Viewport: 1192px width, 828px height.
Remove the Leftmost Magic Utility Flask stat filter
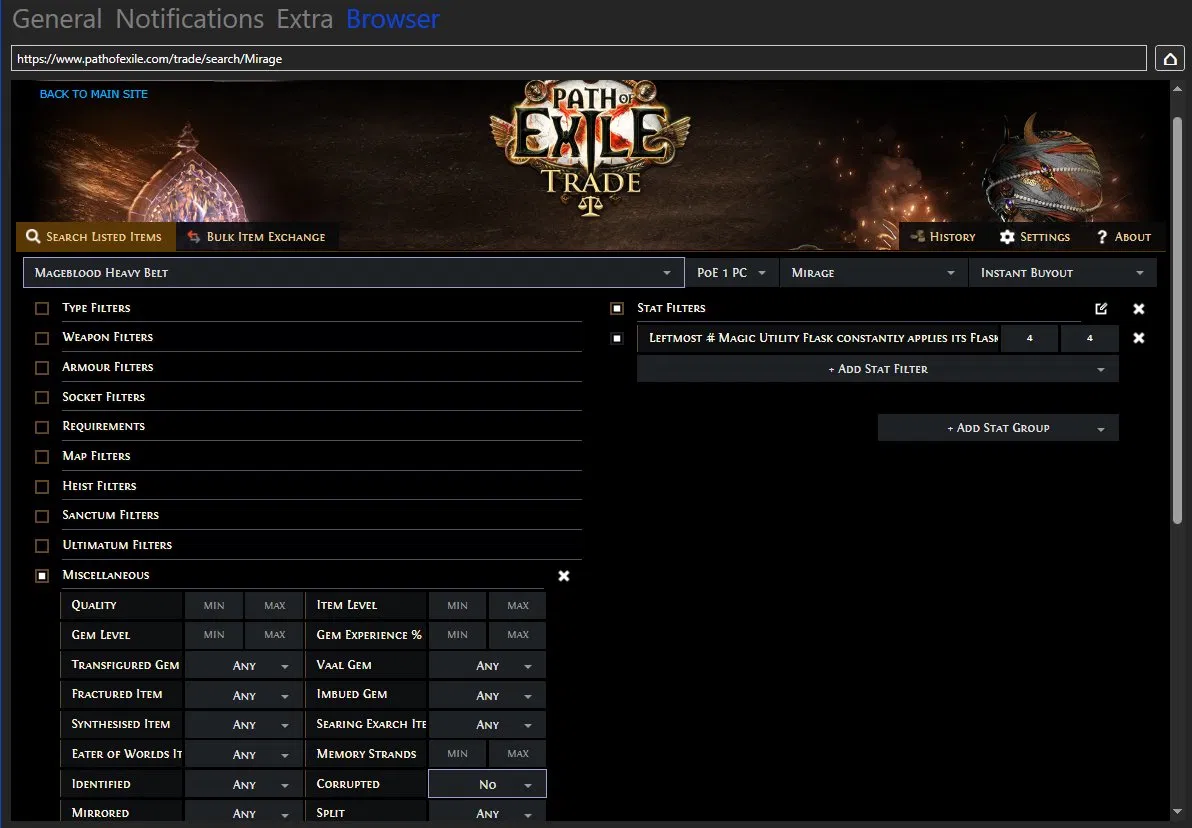(1139, 338)
